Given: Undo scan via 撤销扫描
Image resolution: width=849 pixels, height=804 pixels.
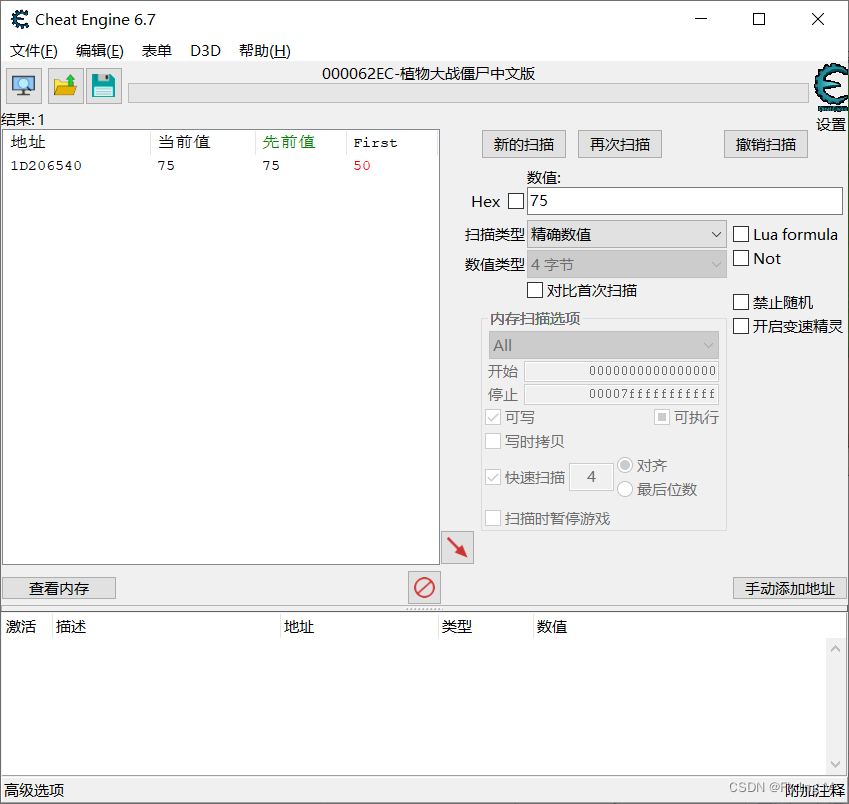Looking at the screenshot, I should [765, 143].
